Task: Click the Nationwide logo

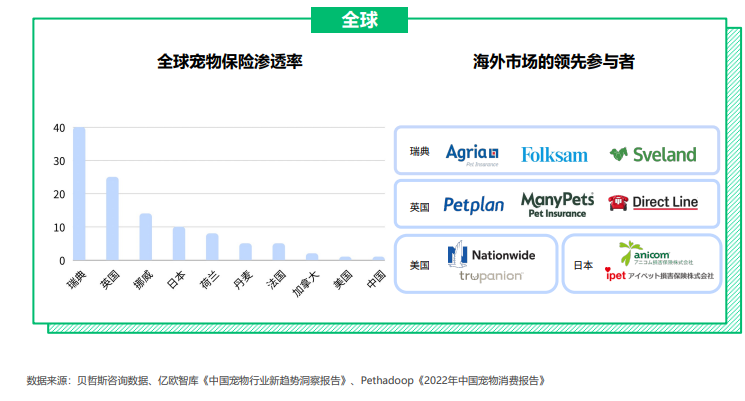Action: 491,254
